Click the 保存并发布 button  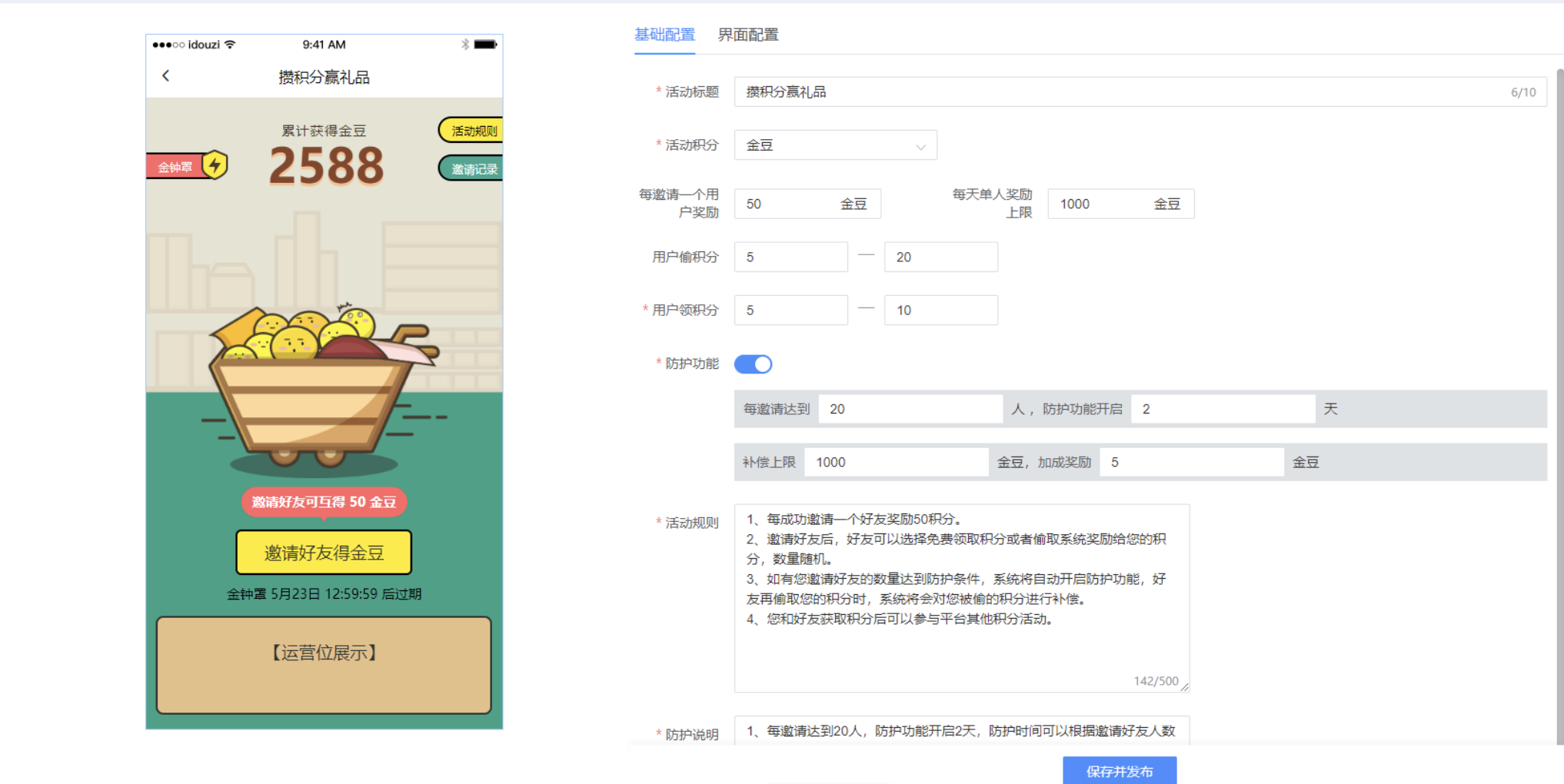(x=1119, y=771)
